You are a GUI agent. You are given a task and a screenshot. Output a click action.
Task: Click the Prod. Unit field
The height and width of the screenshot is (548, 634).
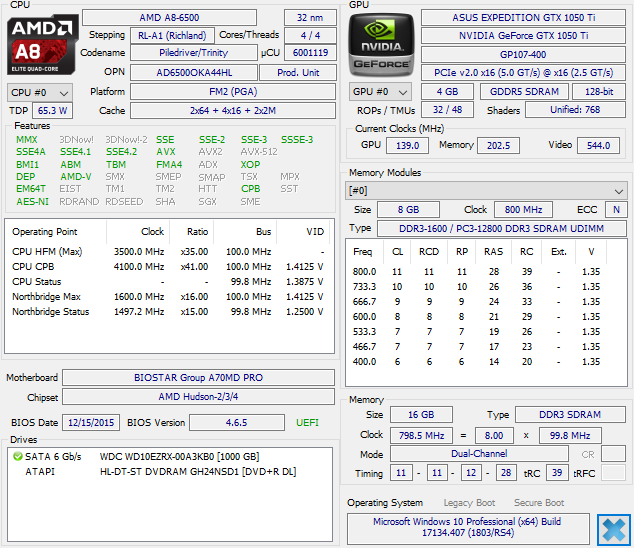click(x=298, y=73)
